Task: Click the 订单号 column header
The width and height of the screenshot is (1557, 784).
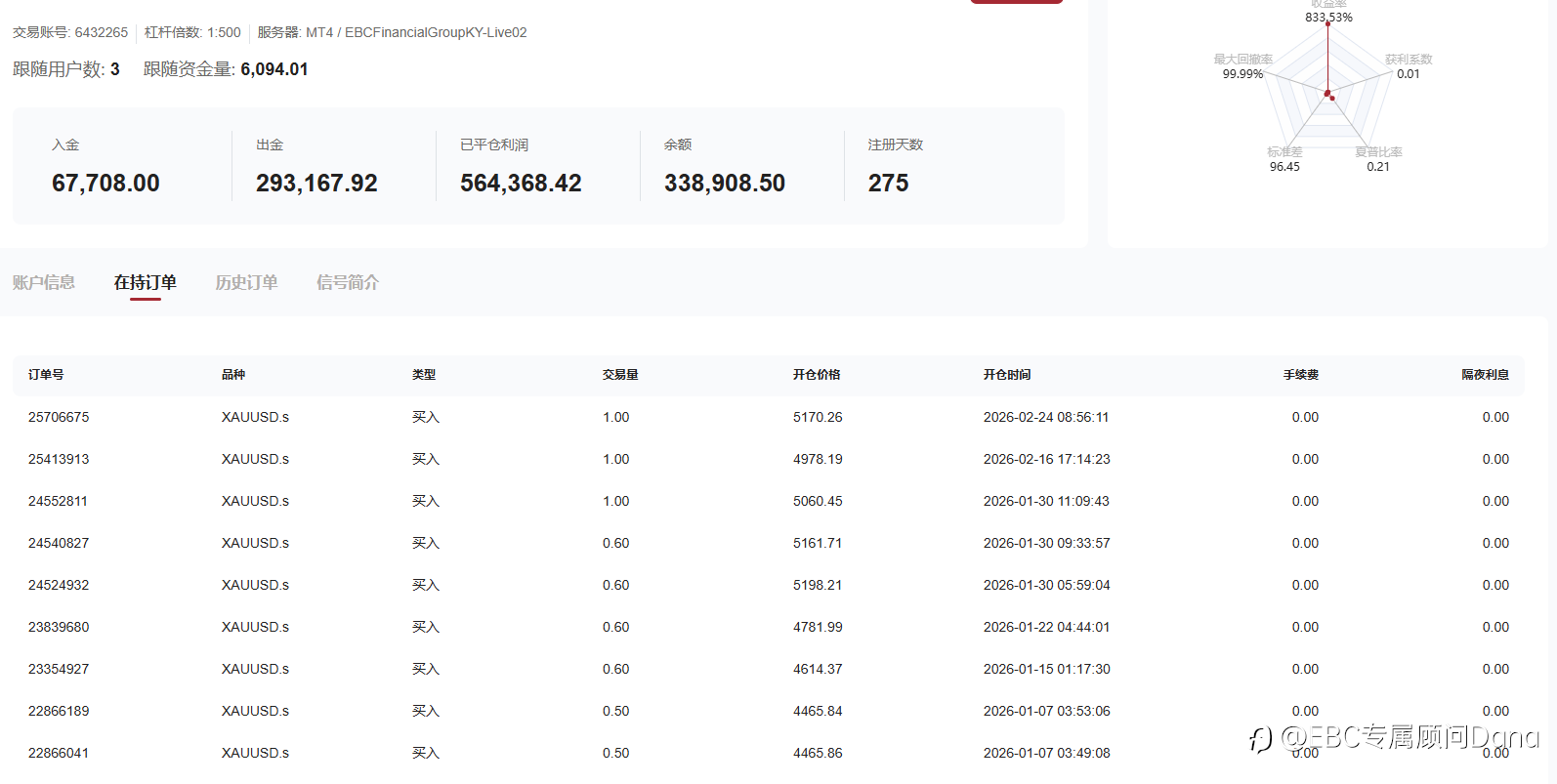Action: click(x=46, y=375)
